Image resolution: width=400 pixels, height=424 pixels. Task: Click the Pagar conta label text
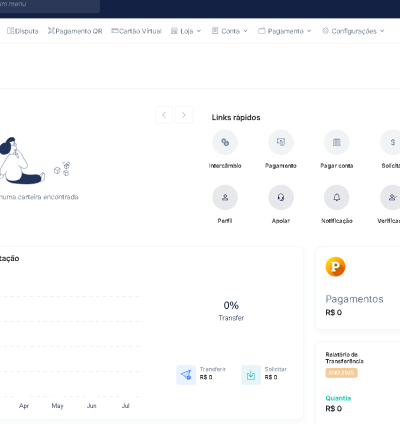[337, 166]
